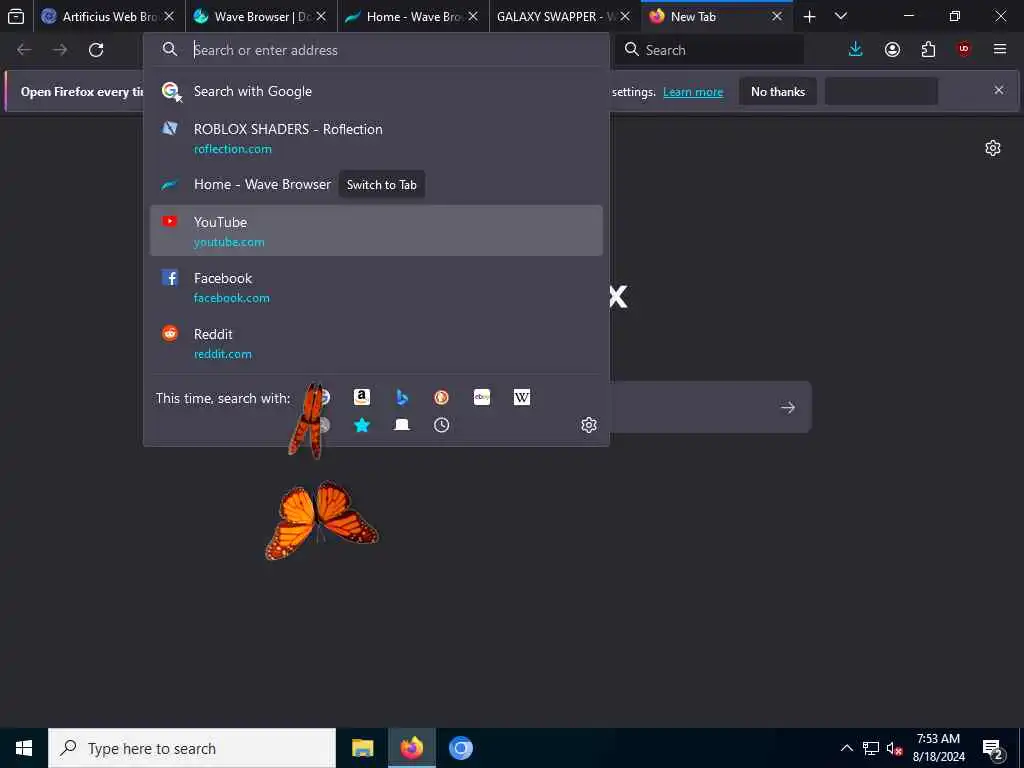Screen dimensions: 1024x768
Task: Open the uBlock Origin extension icon
Action: [964, 50]
